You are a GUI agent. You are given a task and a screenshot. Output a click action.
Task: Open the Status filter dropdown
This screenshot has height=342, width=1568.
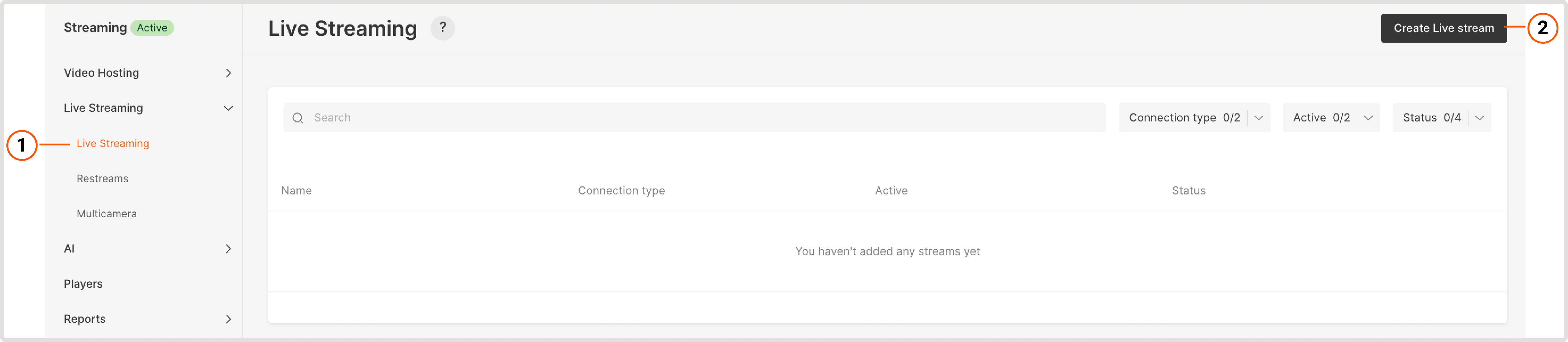[1441, 118]
